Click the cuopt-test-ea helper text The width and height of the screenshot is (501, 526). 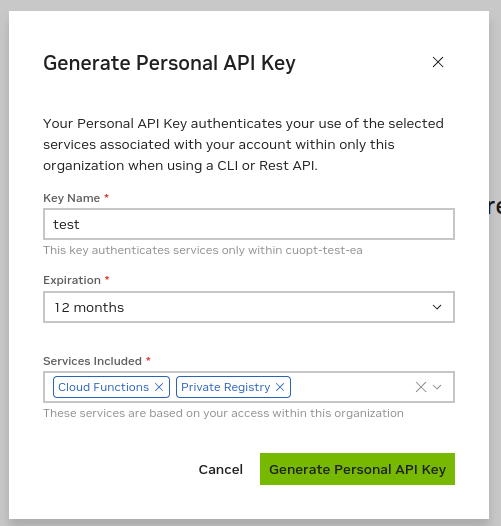[x=203, y=250]
